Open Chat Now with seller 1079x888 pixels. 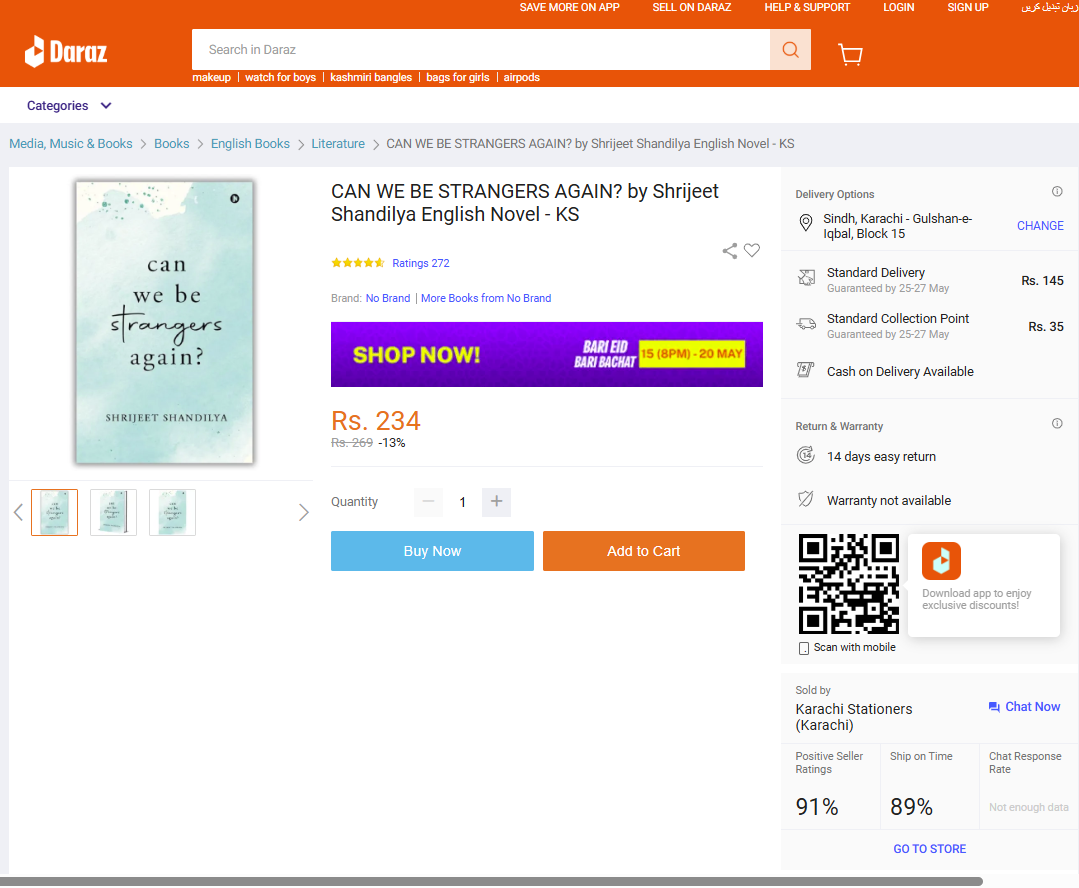pyautogui.click(x=1024, y=707)
